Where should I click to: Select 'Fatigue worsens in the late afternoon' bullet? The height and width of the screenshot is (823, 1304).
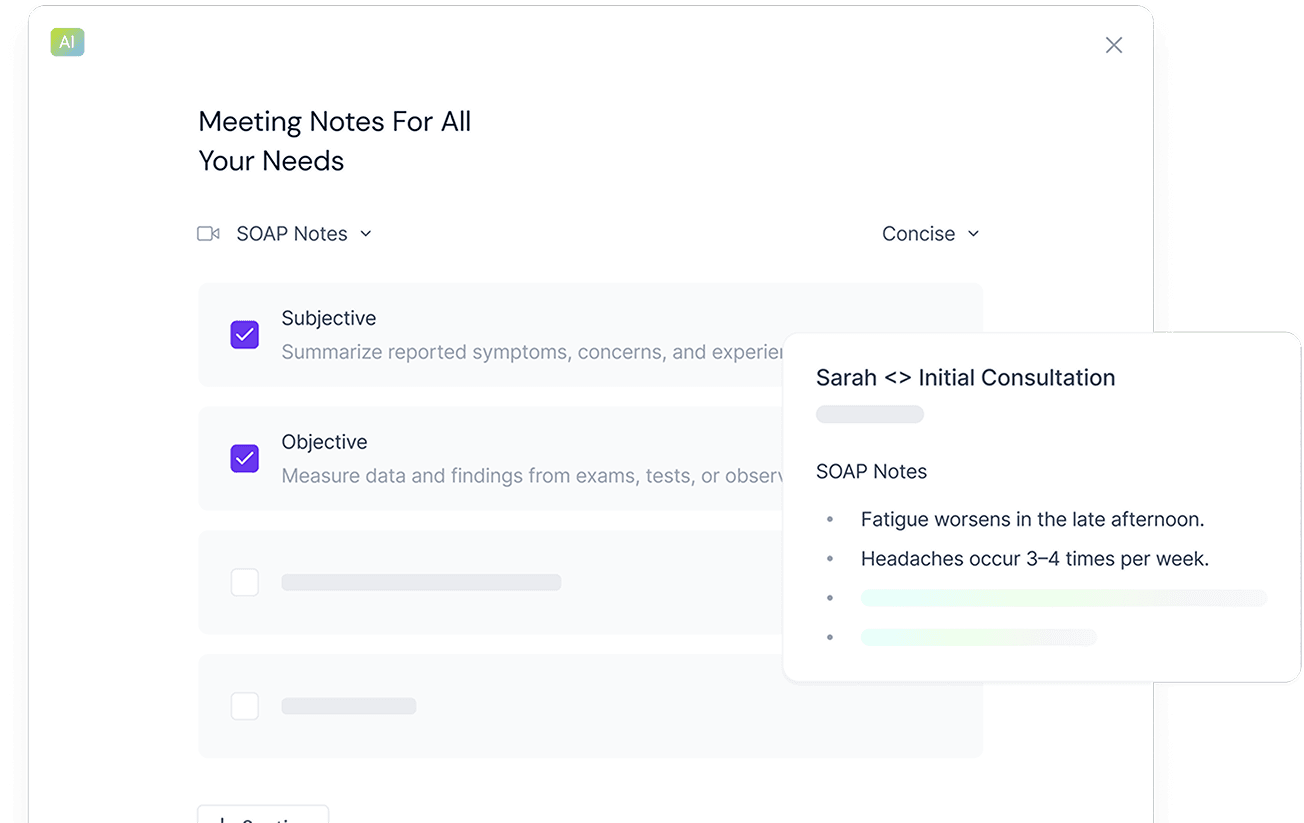pyautogui.click(x=1032, y=520)
